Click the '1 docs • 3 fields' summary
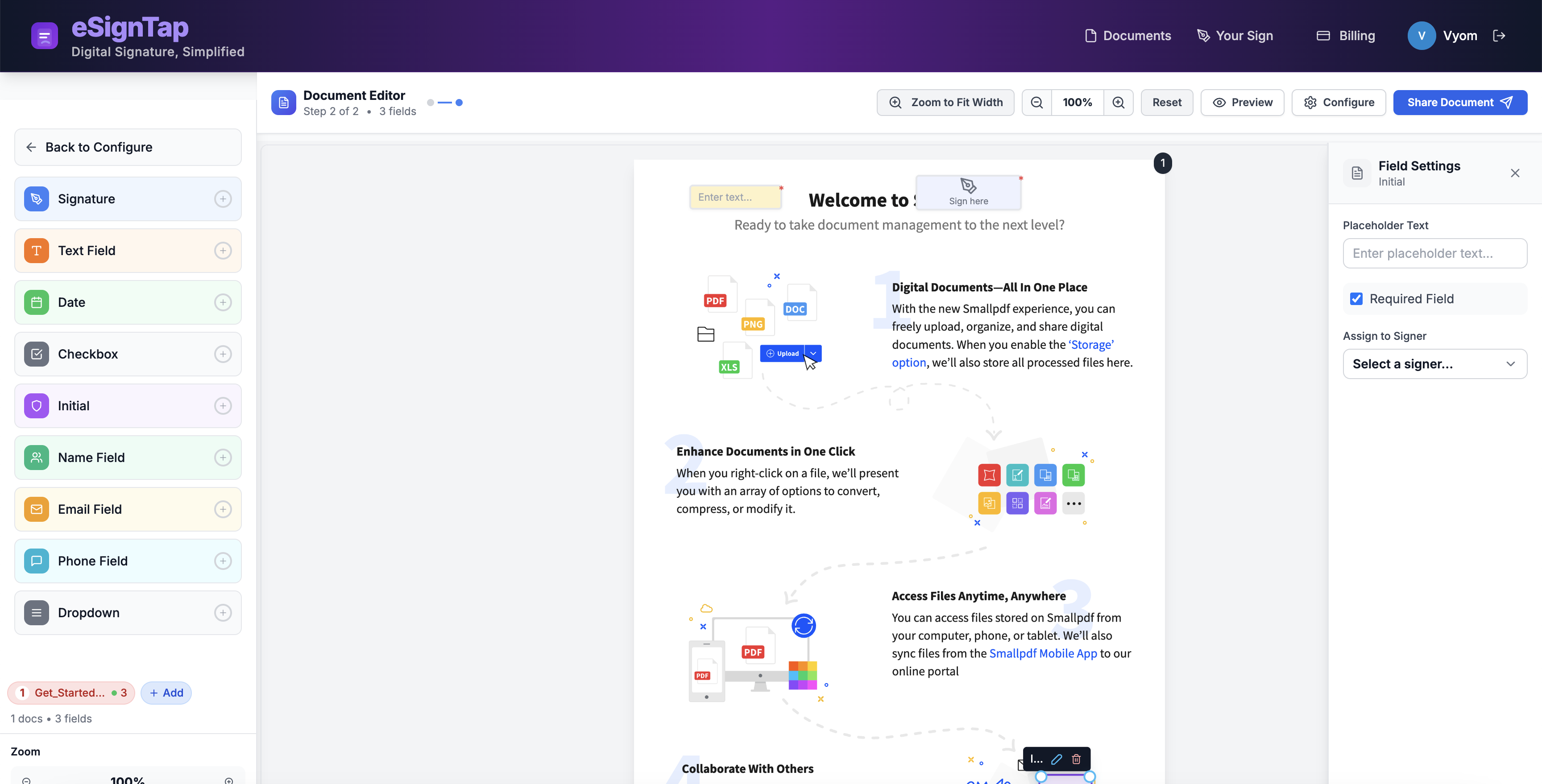The width and height of the screenshot is (1542, 784). coord(51,719)
